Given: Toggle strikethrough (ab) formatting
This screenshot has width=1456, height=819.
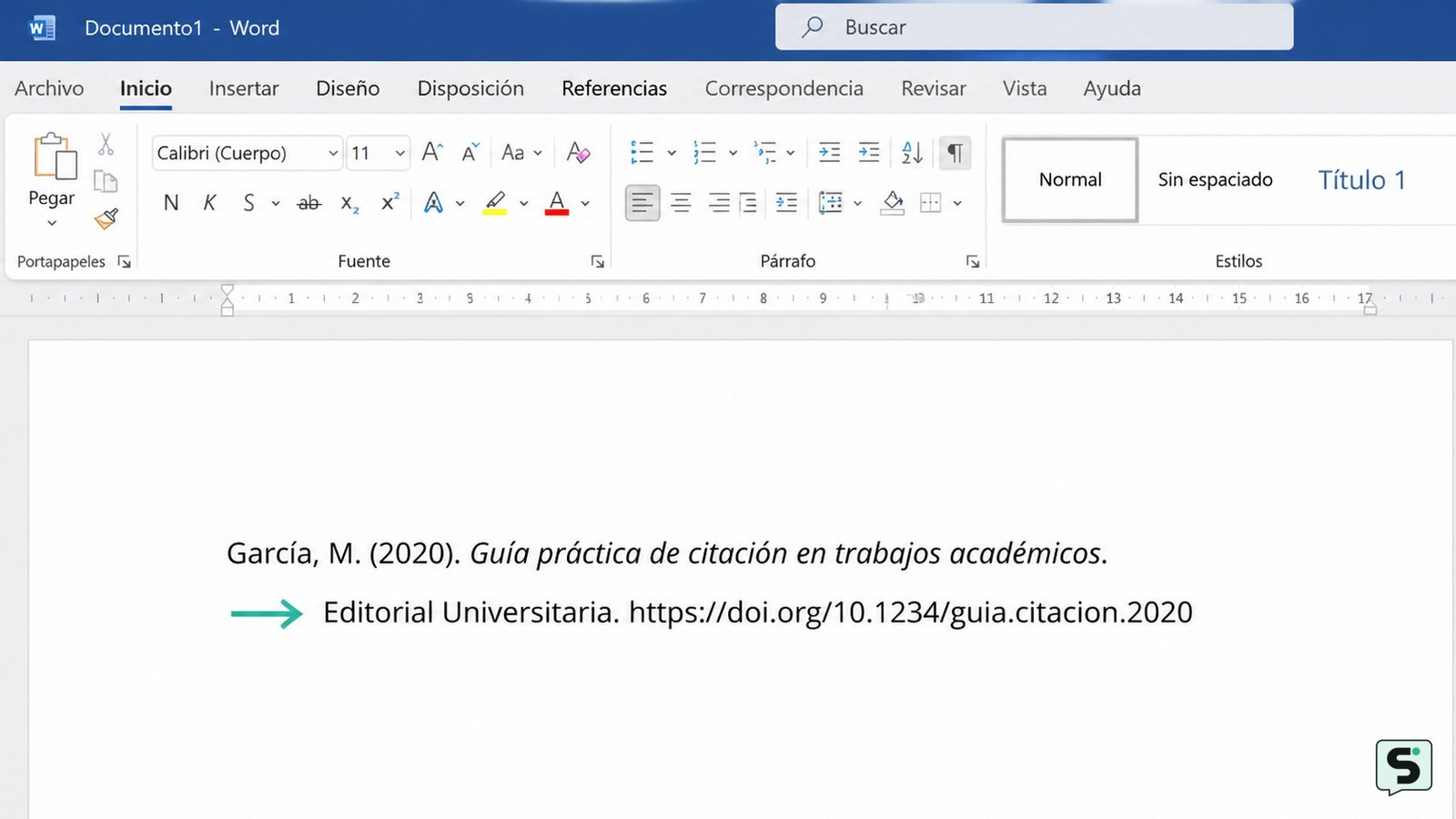Looking at the screenshot, I should 309,203.
